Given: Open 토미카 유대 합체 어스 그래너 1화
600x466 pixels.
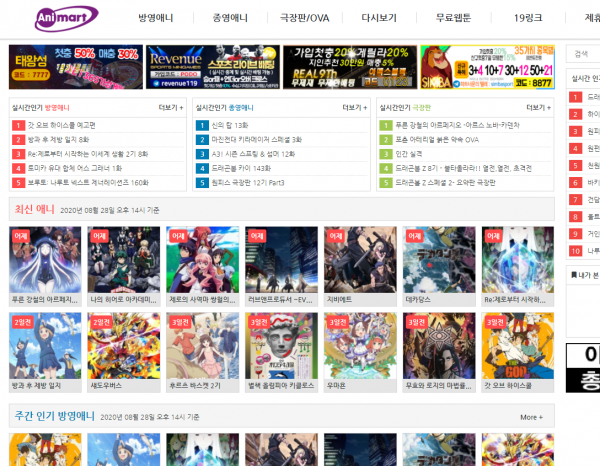Looking at the screenshot, I should click(75, 168).
